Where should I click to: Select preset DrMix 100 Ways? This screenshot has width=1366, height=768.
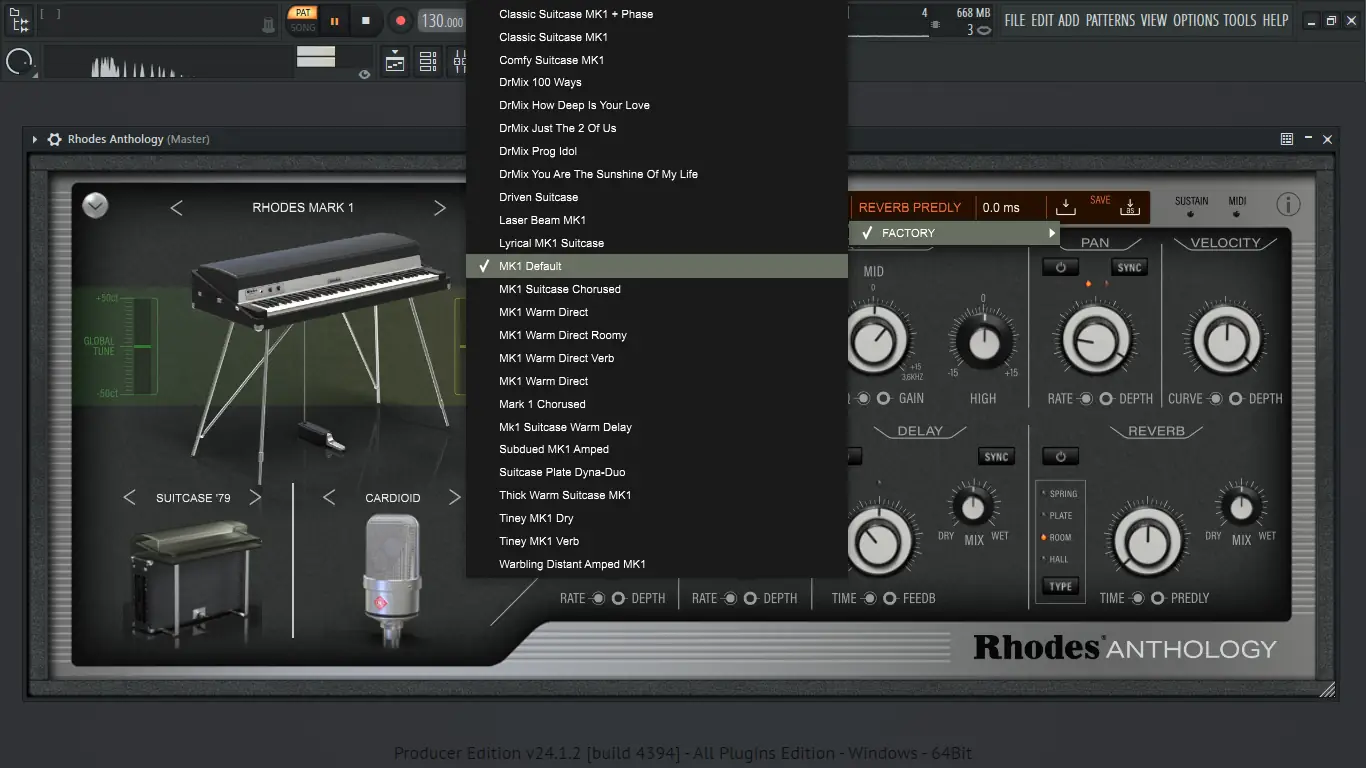coord(657,82)
